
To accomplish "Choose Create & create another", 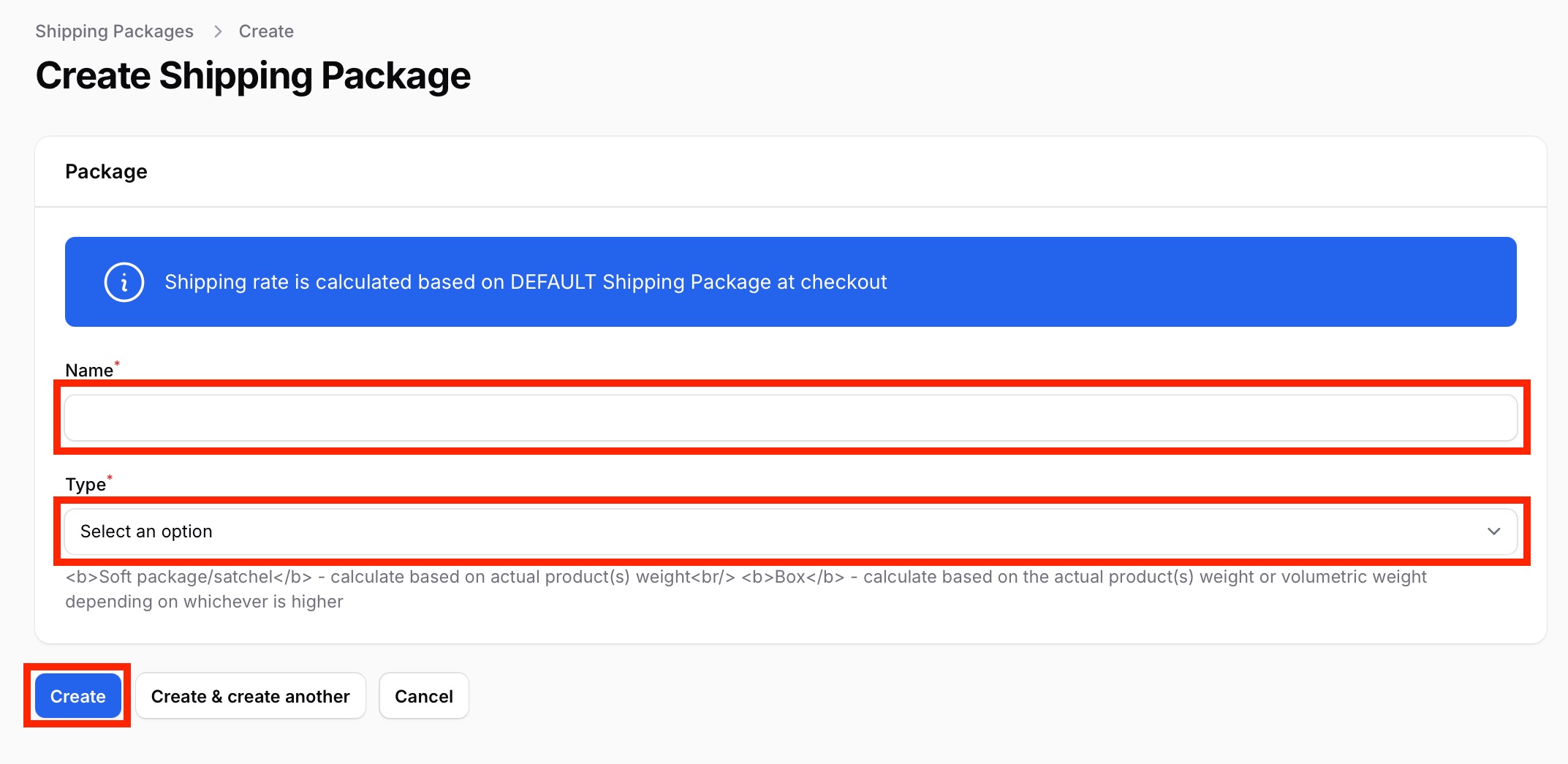I will 251,696.
